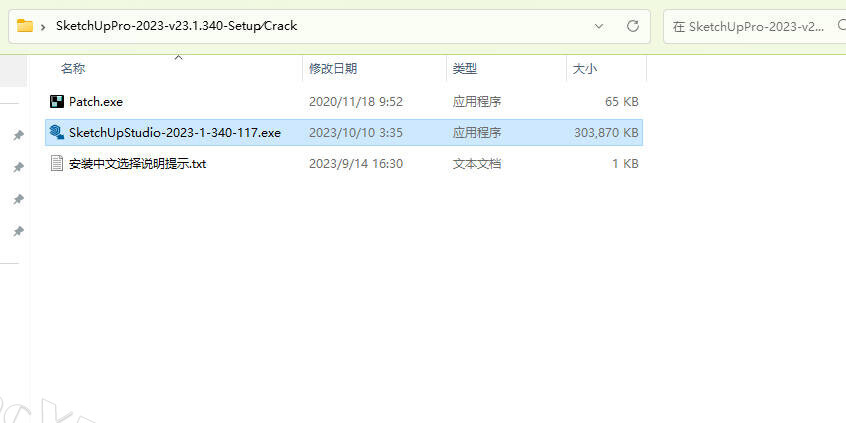Click the third pin icon in the sidebar
The height and width of the screenshot is (423, 846).
pyautogui.click(x=18, y=200)
